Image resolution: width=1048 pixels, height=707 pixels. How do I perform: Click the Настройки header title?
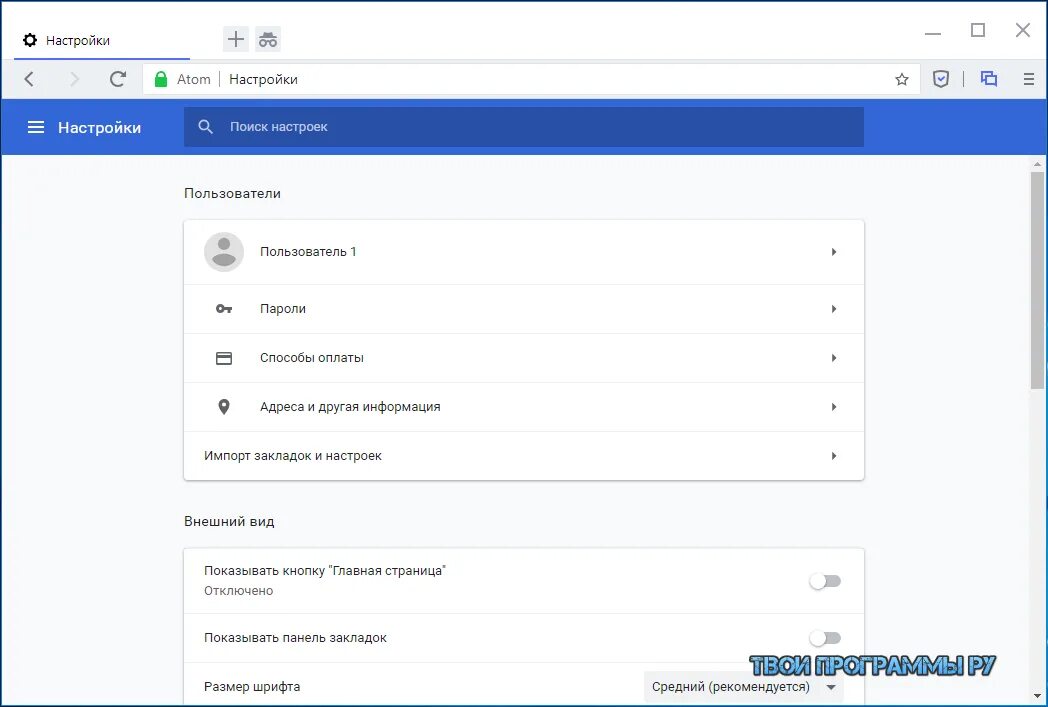(100, 128)
